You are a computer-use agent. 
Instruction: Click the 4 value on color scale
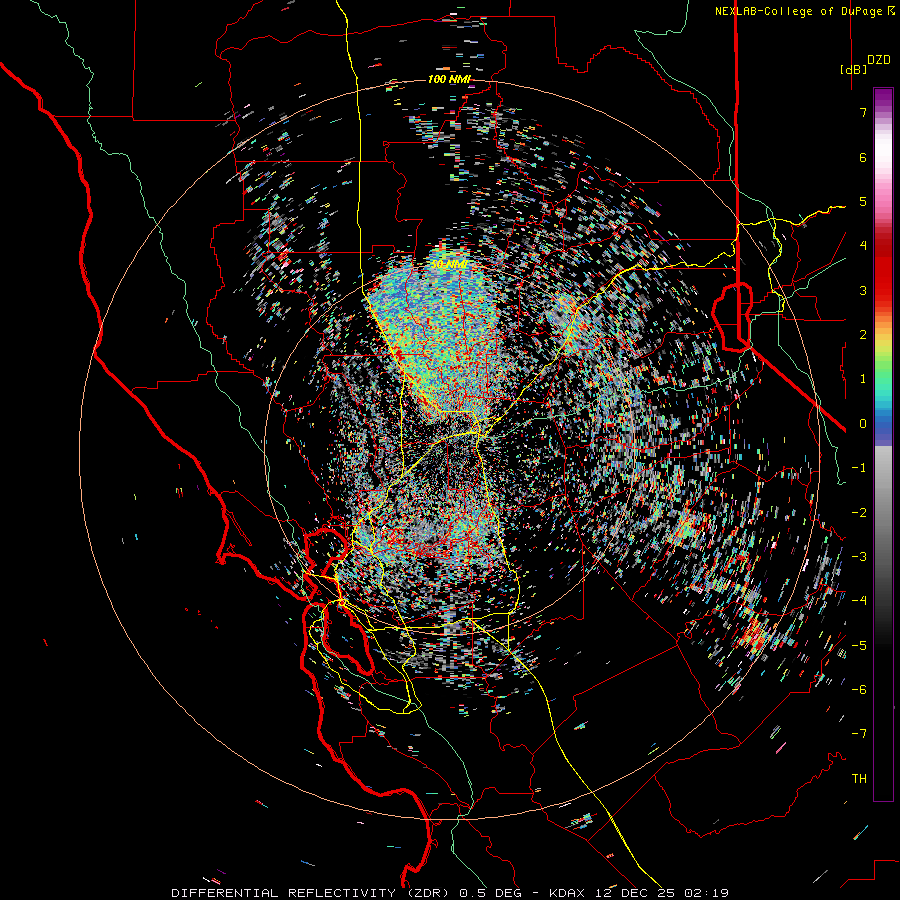pos(863,246)
